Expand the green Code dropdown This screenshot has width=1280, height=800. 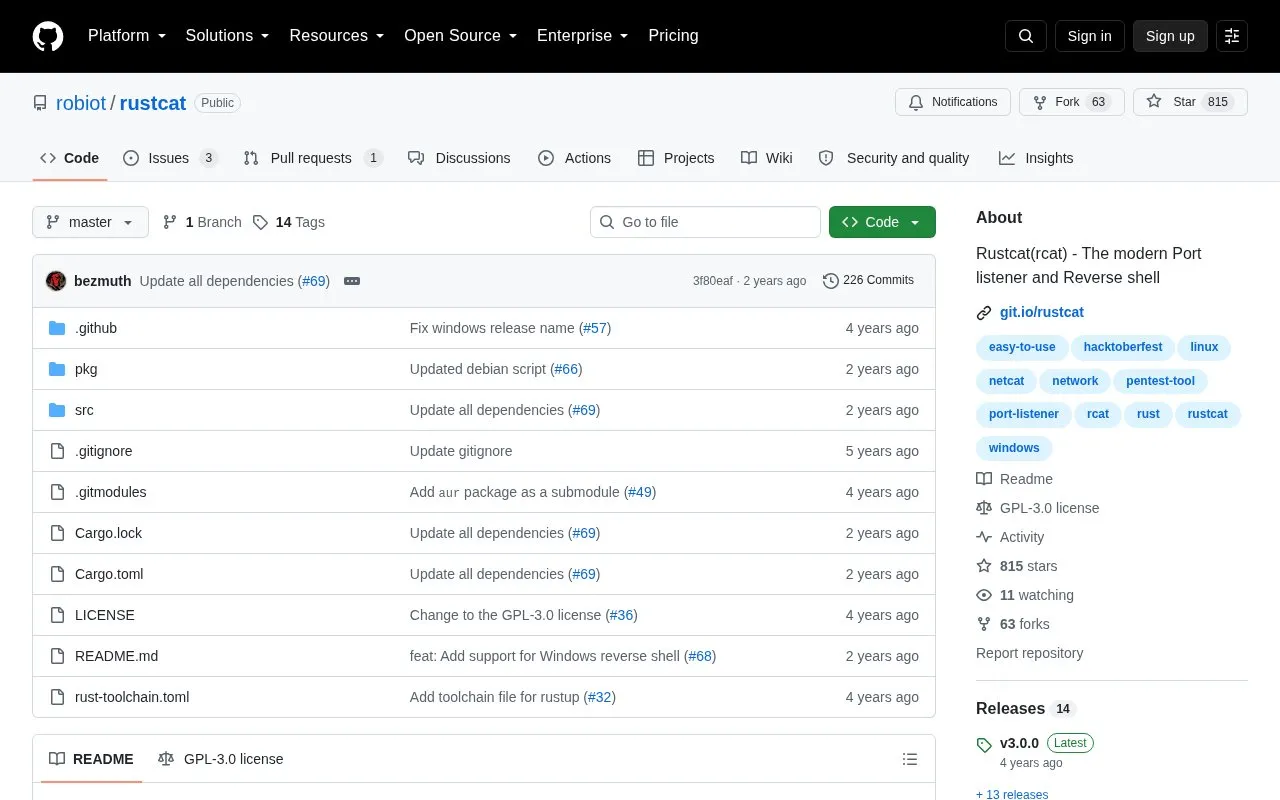click(882, 222)
